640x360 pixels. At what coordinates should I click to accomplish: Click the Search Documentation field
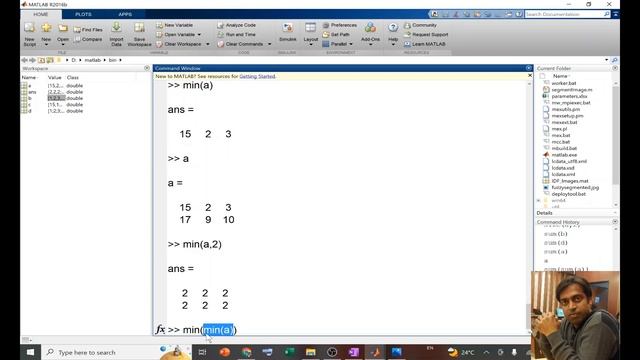[x=563, y=14]
